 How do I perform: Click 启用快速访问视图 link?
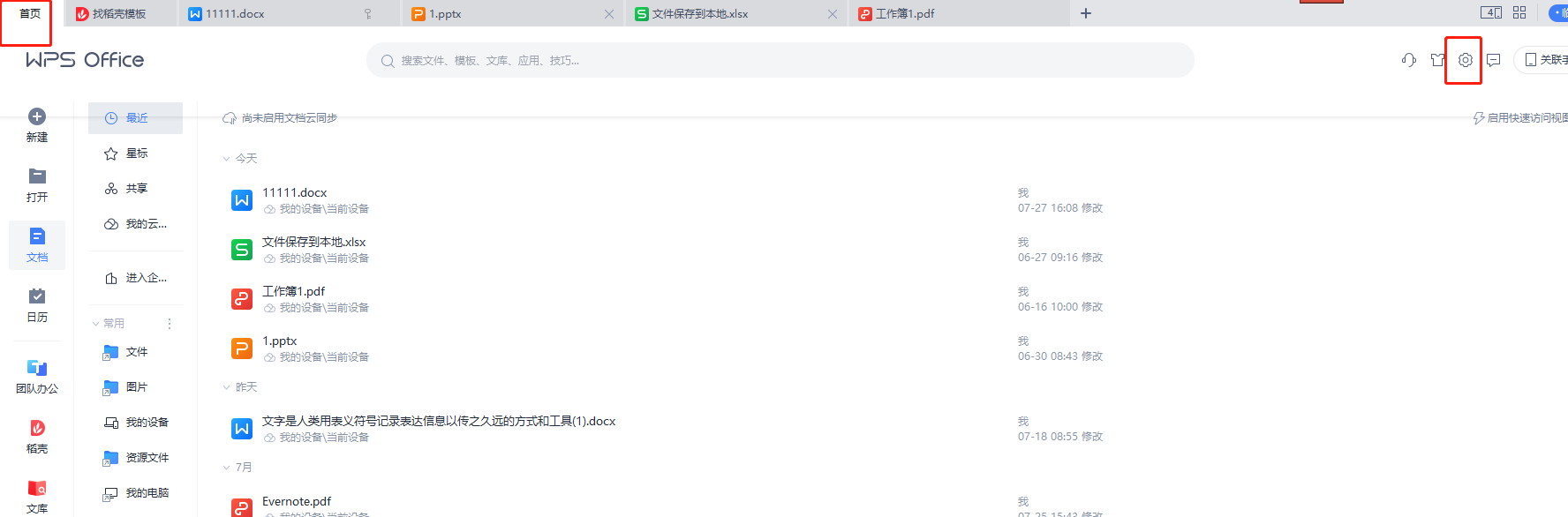[1520, 118]
